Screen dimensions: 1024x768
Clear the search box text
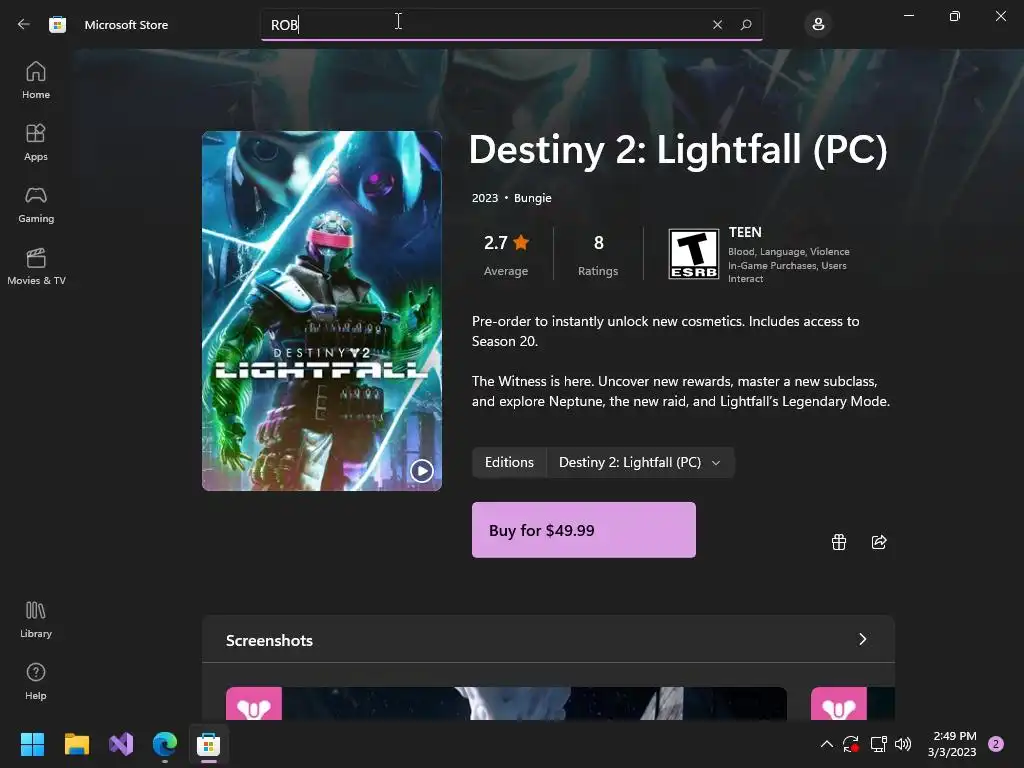pos(717,25)
